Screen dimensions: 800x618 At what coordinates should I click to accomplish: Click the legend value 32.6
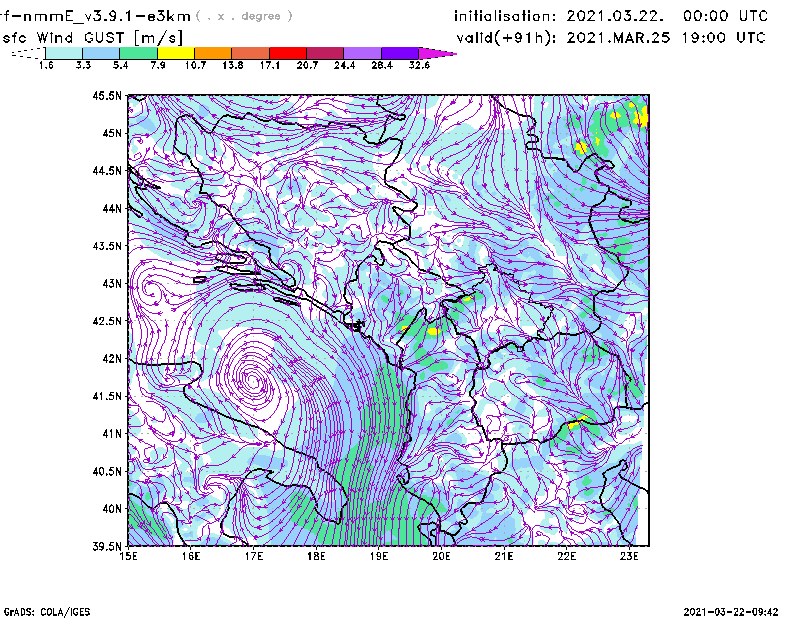click(x=419, y=65)
